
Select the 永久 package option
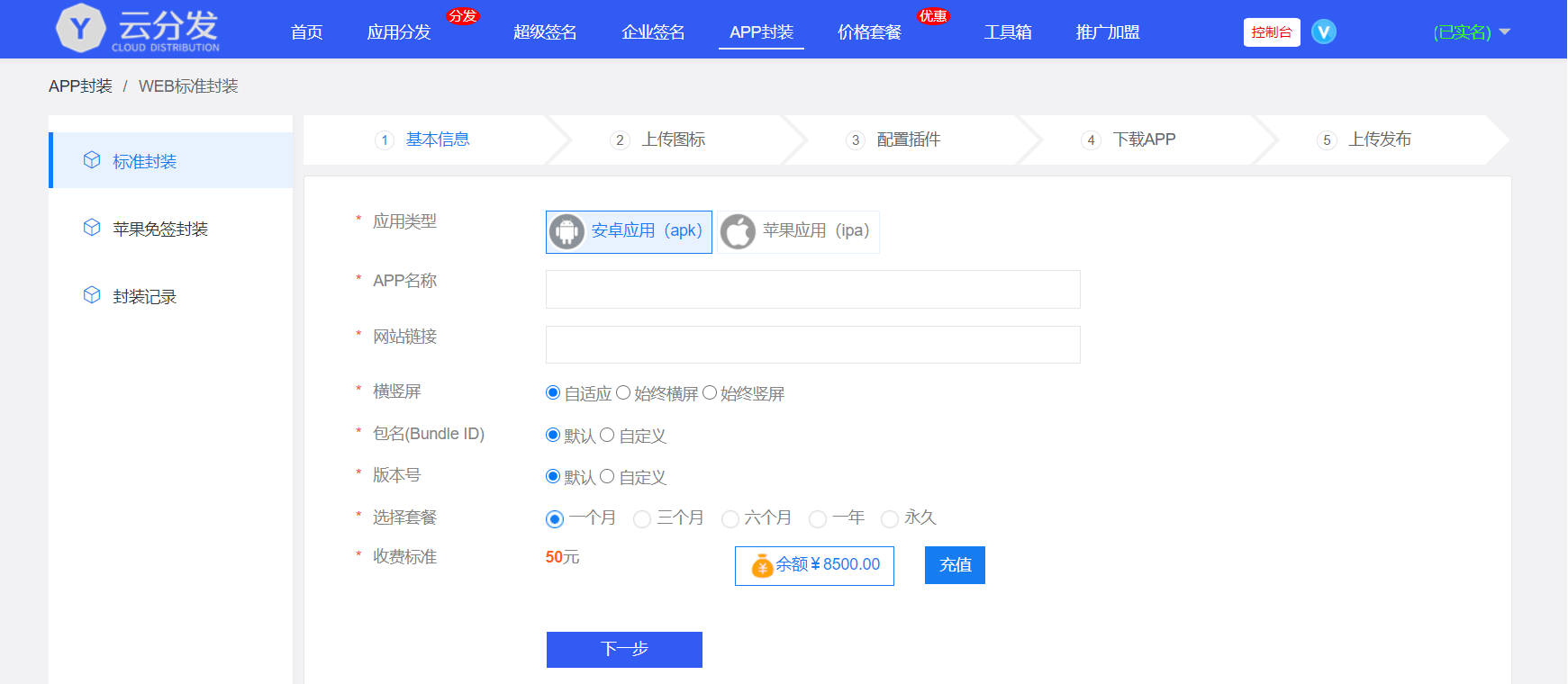point(890,518)
